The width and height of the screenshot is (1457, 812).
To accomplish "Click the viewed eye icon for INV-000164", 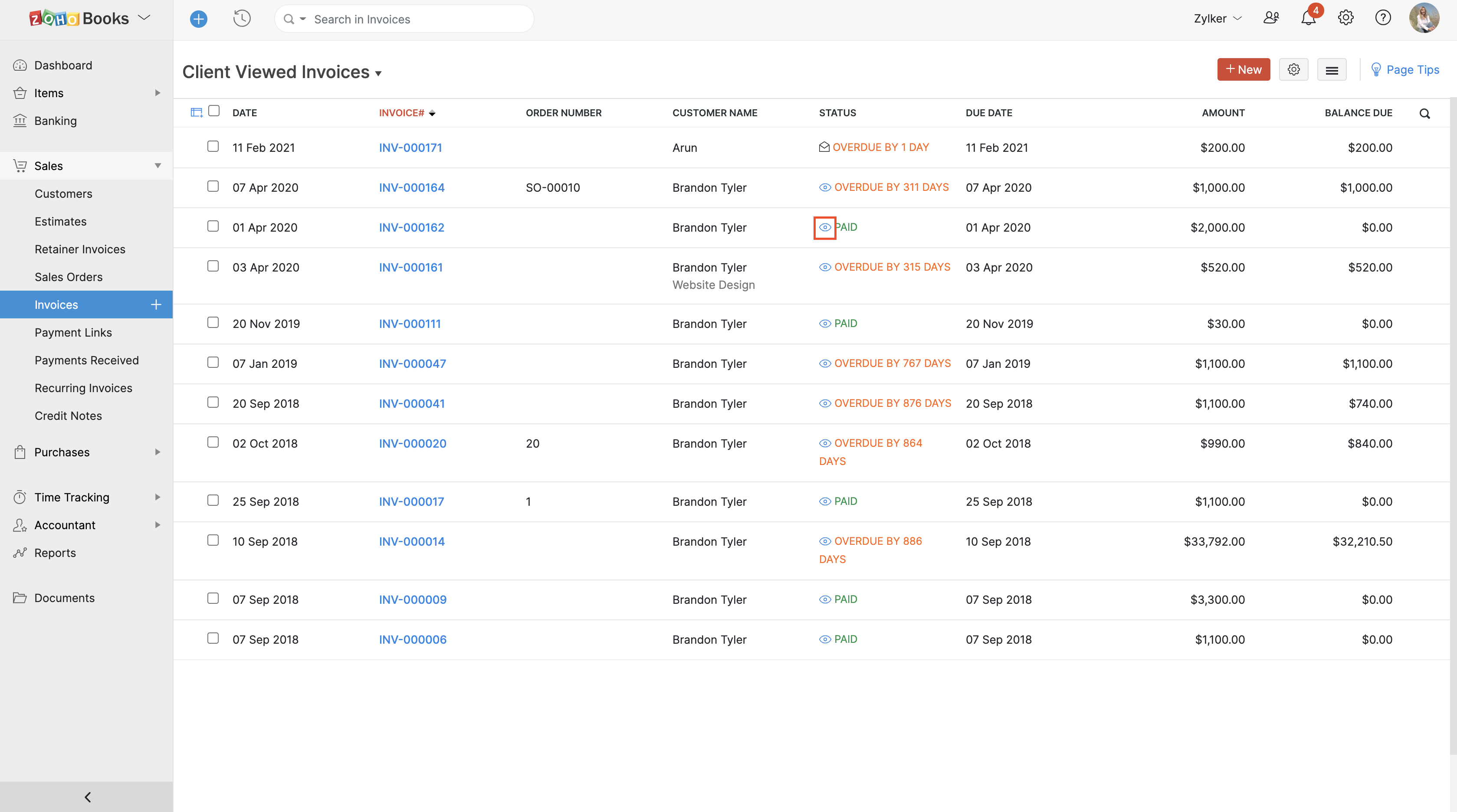I will pyautogui.click(x=825, y=187).
